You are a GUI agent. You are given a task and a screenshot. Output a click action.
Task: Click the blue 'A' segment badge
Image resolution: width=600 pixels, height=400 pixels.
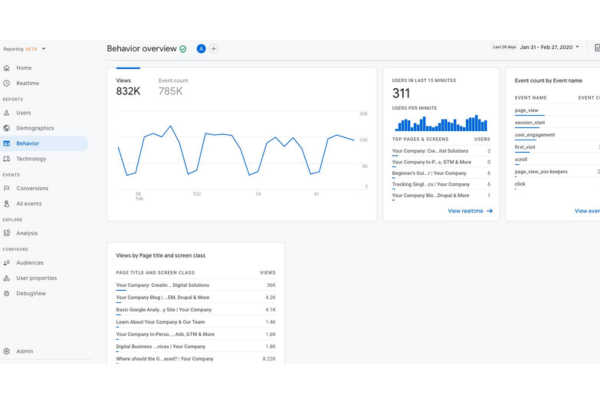coord(201,49)
